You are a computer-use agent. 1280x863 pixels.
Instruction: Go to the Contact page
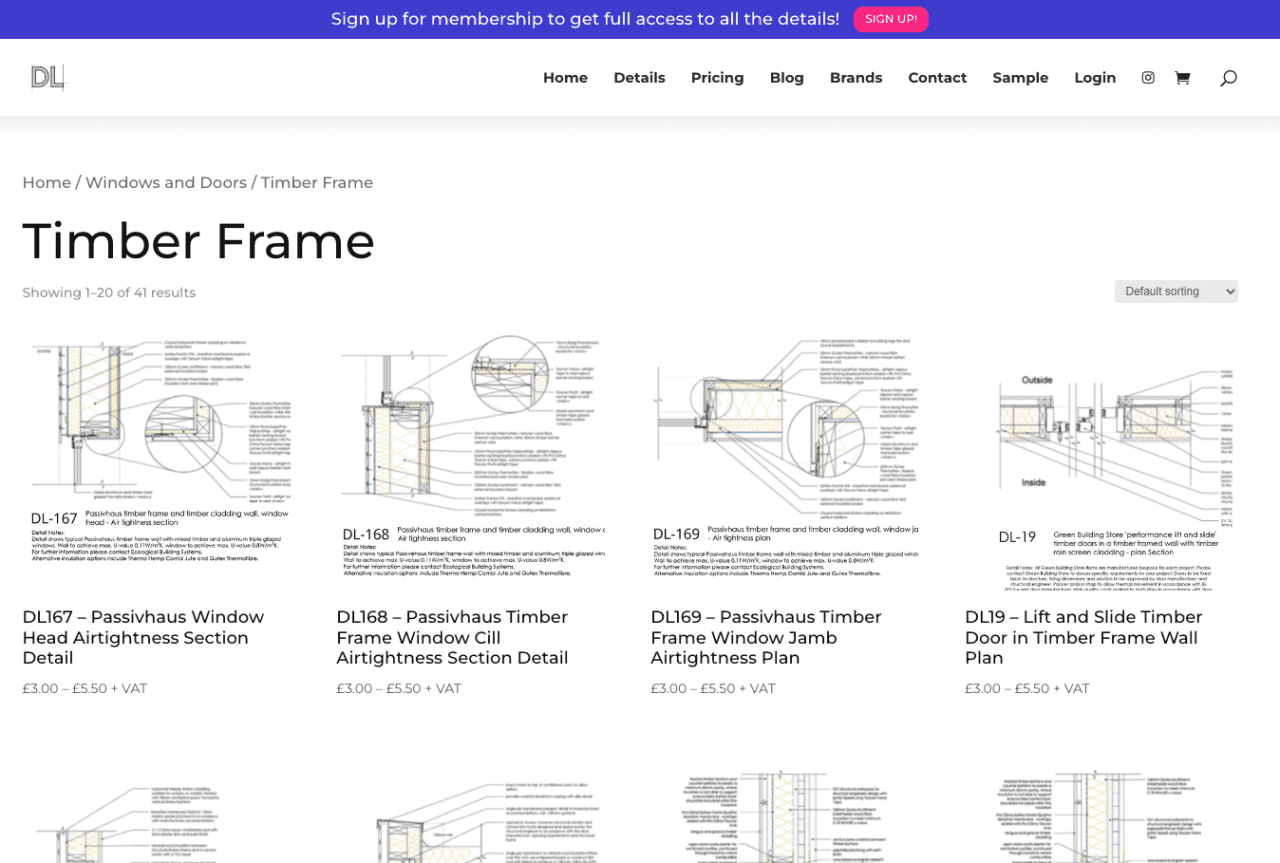937,78
